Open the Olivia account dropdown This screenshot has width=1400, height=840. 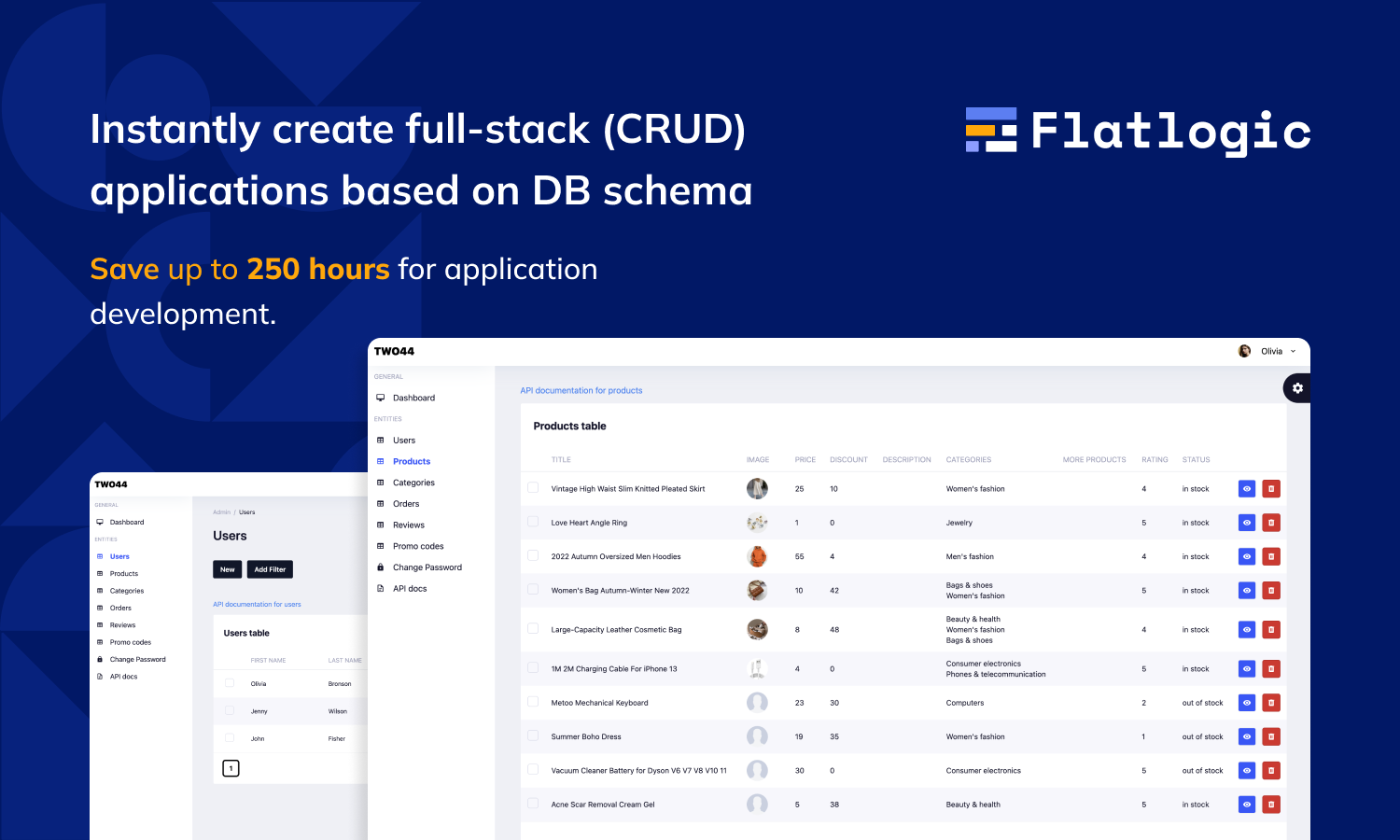(1275, 350)
